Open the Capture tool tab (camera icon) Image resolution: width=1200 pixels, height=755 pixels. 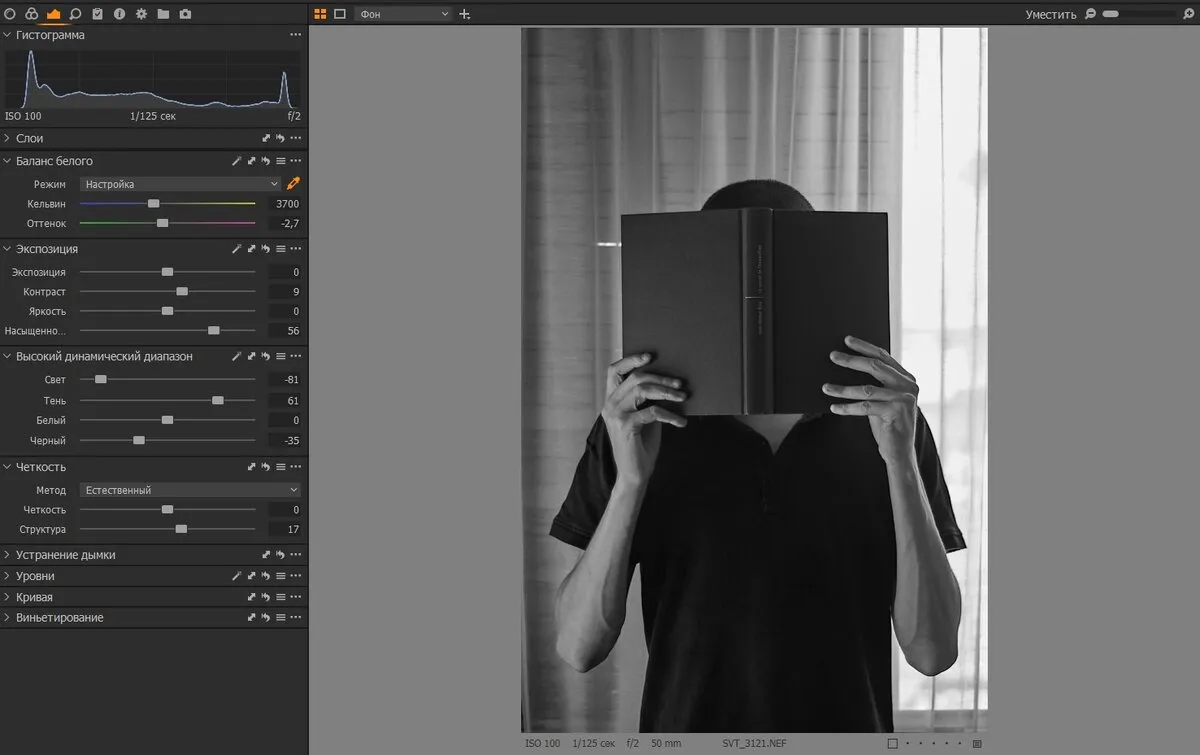point(185,14)
